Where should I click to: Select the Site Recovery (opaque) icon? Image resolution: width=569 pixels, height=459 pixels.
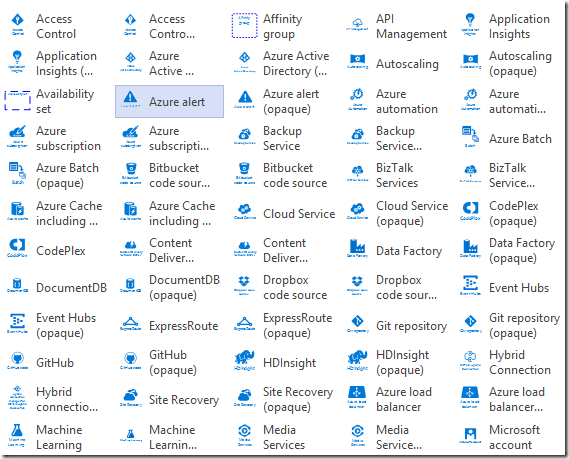[x=245, y=398]
